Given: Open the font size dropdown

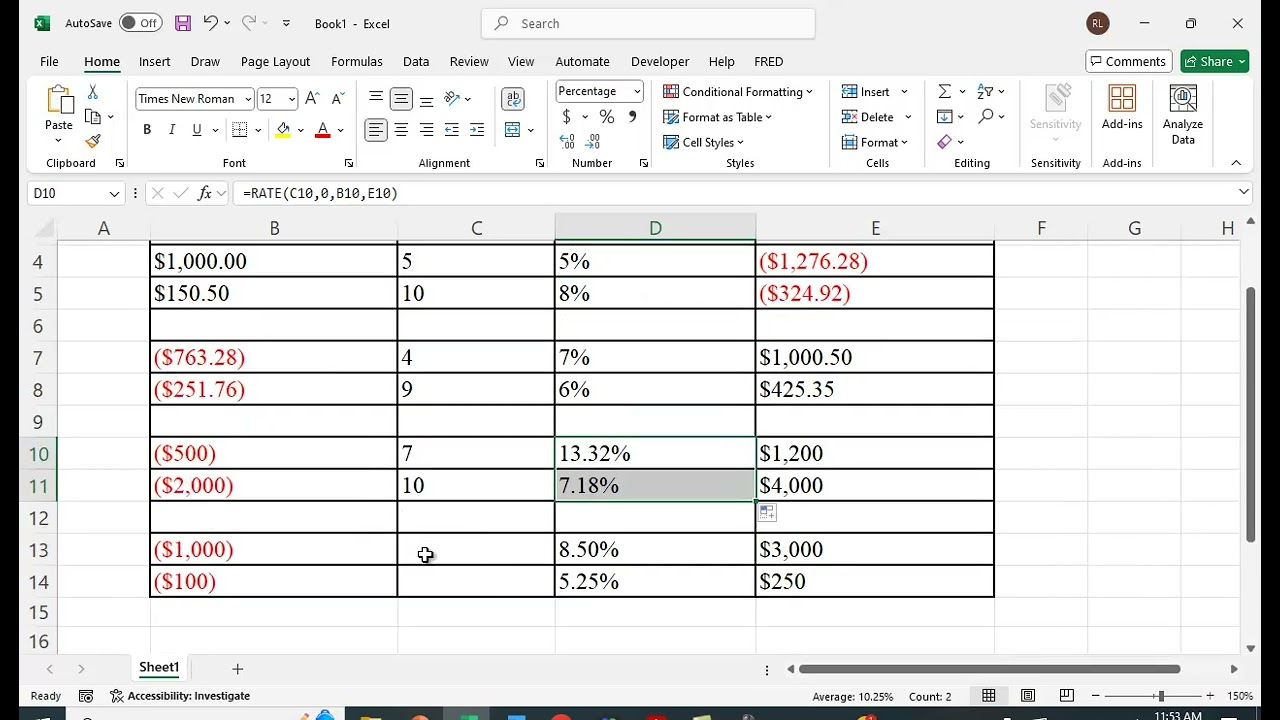Looking at the screenshot, I should 291,99.
